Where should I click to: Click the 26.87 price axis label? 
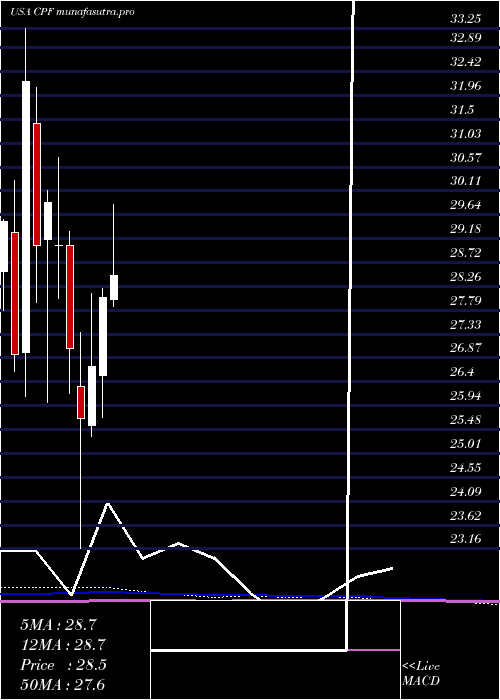[465, 348]
